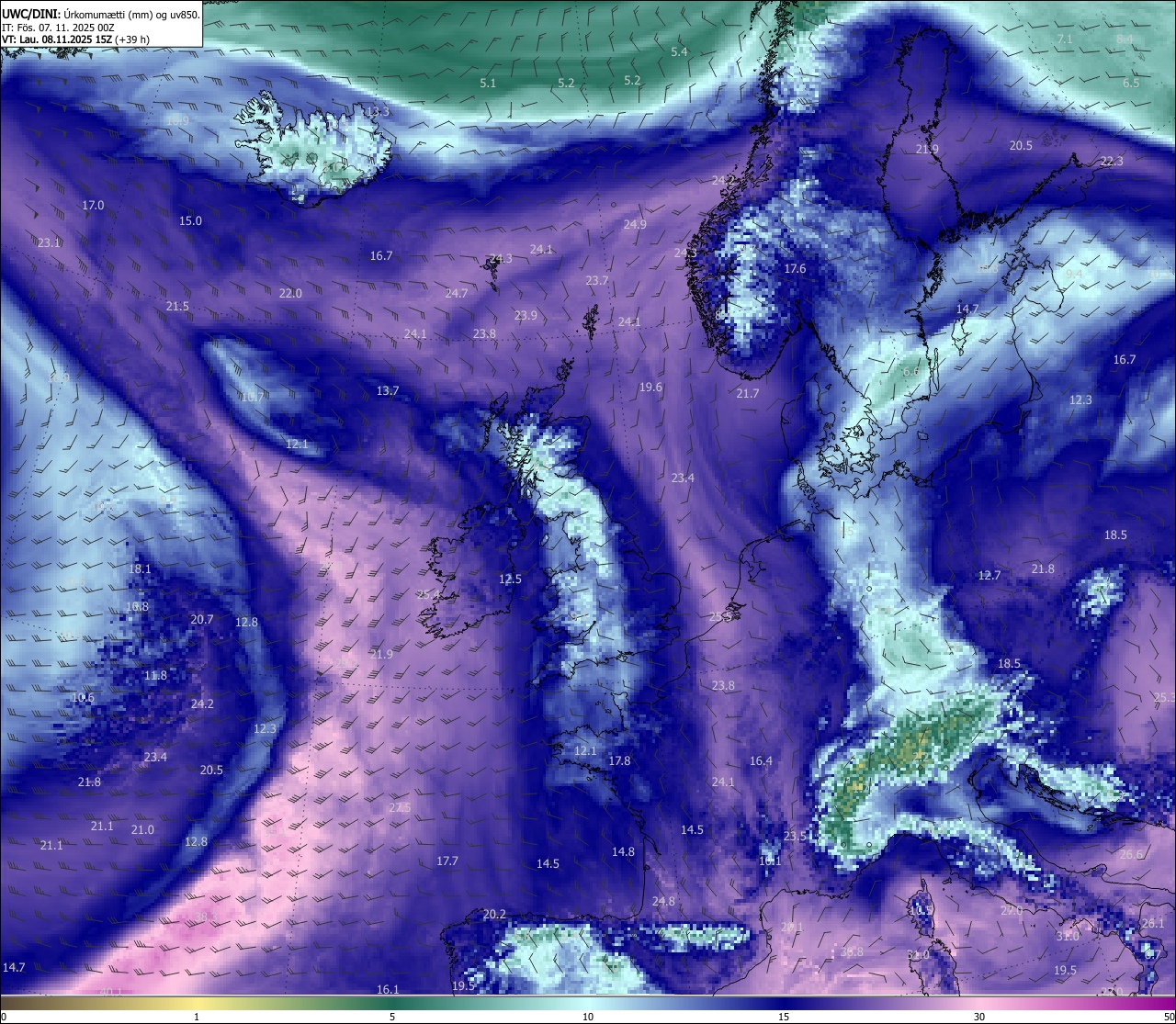Click the 24.8 value on the map
This screenshot has width=1176, height=1024.
663,902
